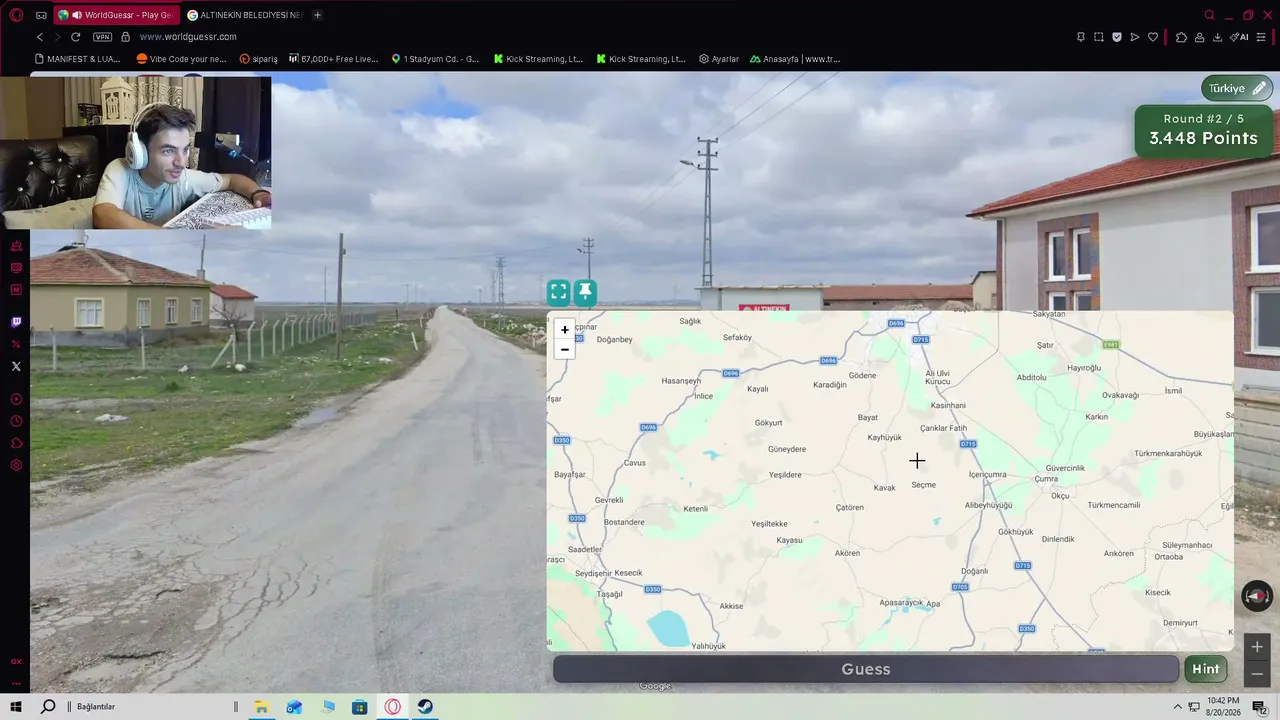Zoom out on the guess map
Viewport: 1280px width, 720px height.
point(565,349)
